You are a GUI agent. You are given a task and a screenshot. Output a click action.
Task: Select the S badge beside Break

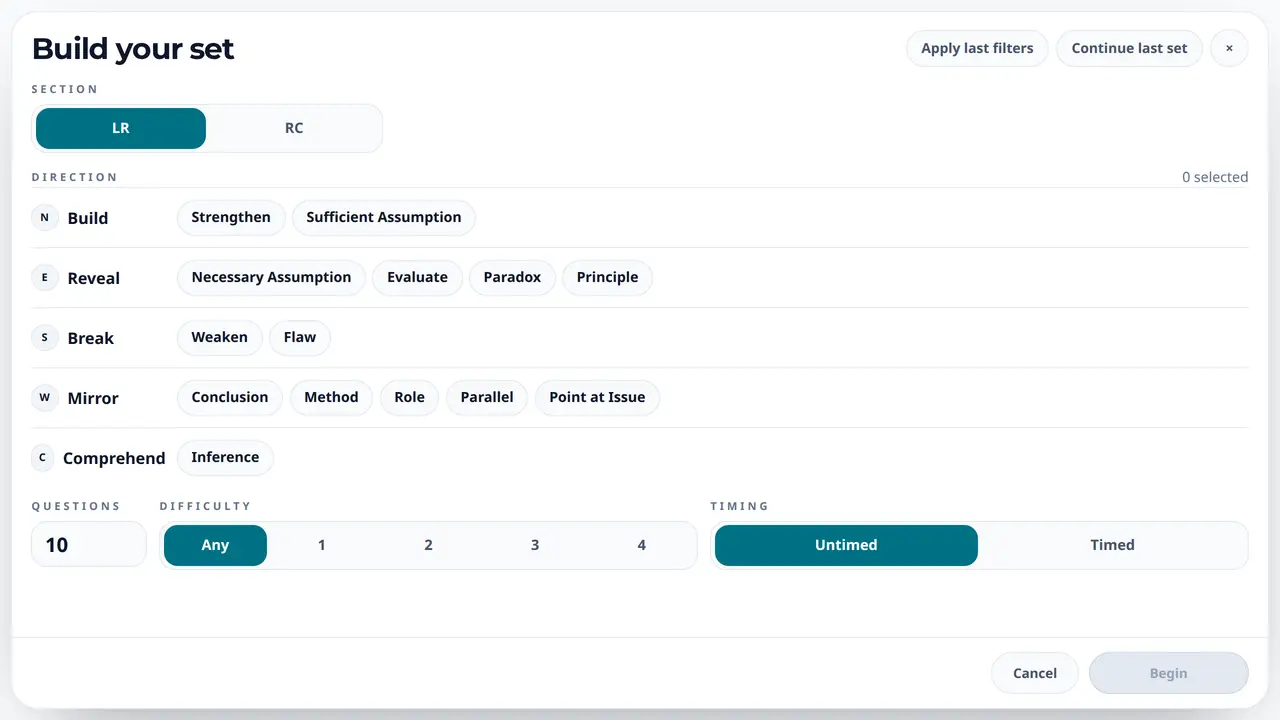(x=44, y=337)
